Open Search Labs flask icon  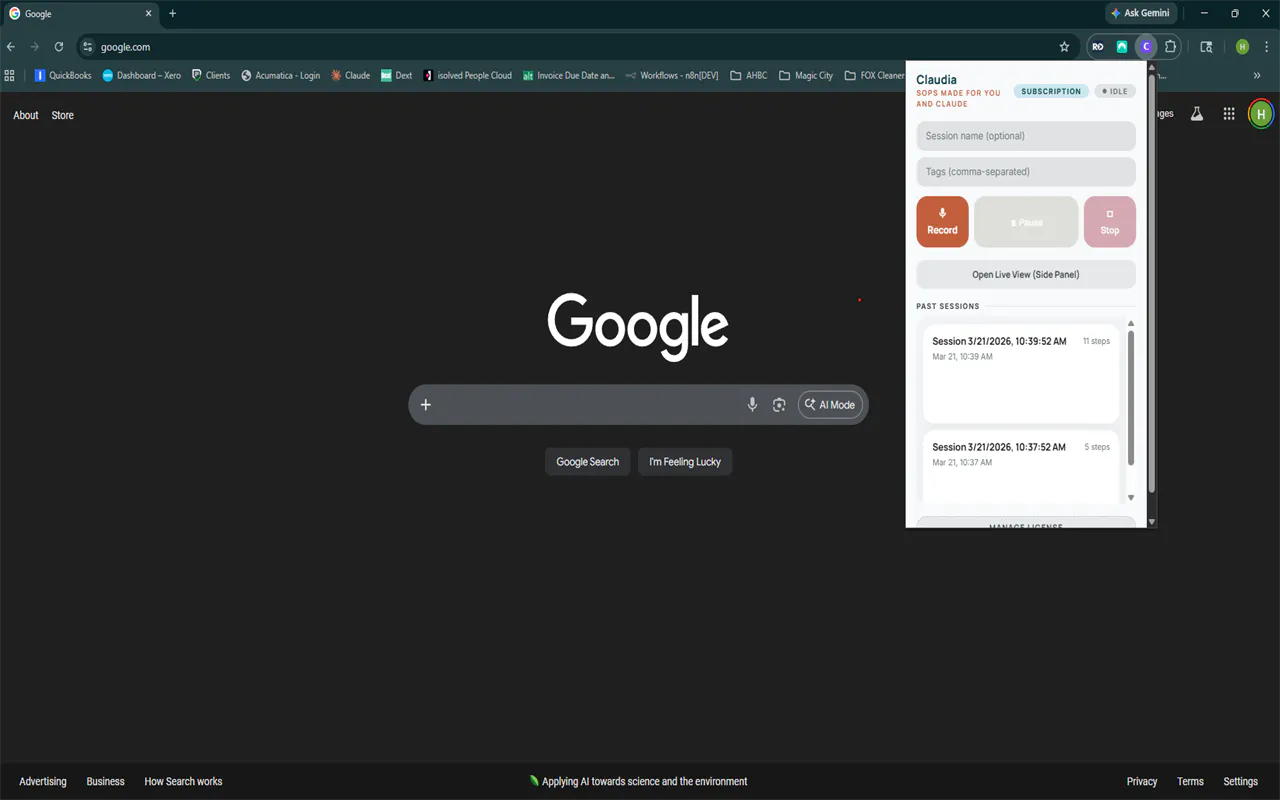click(x=1196, y=114)
